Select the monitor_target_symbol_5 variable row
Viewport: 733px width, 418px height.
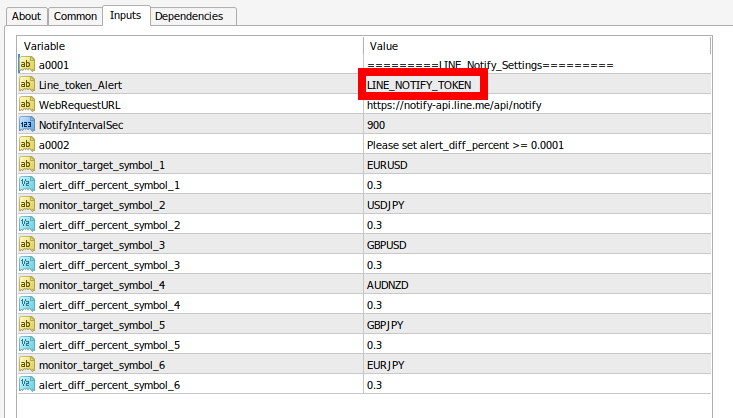click(x=101, y=325)
